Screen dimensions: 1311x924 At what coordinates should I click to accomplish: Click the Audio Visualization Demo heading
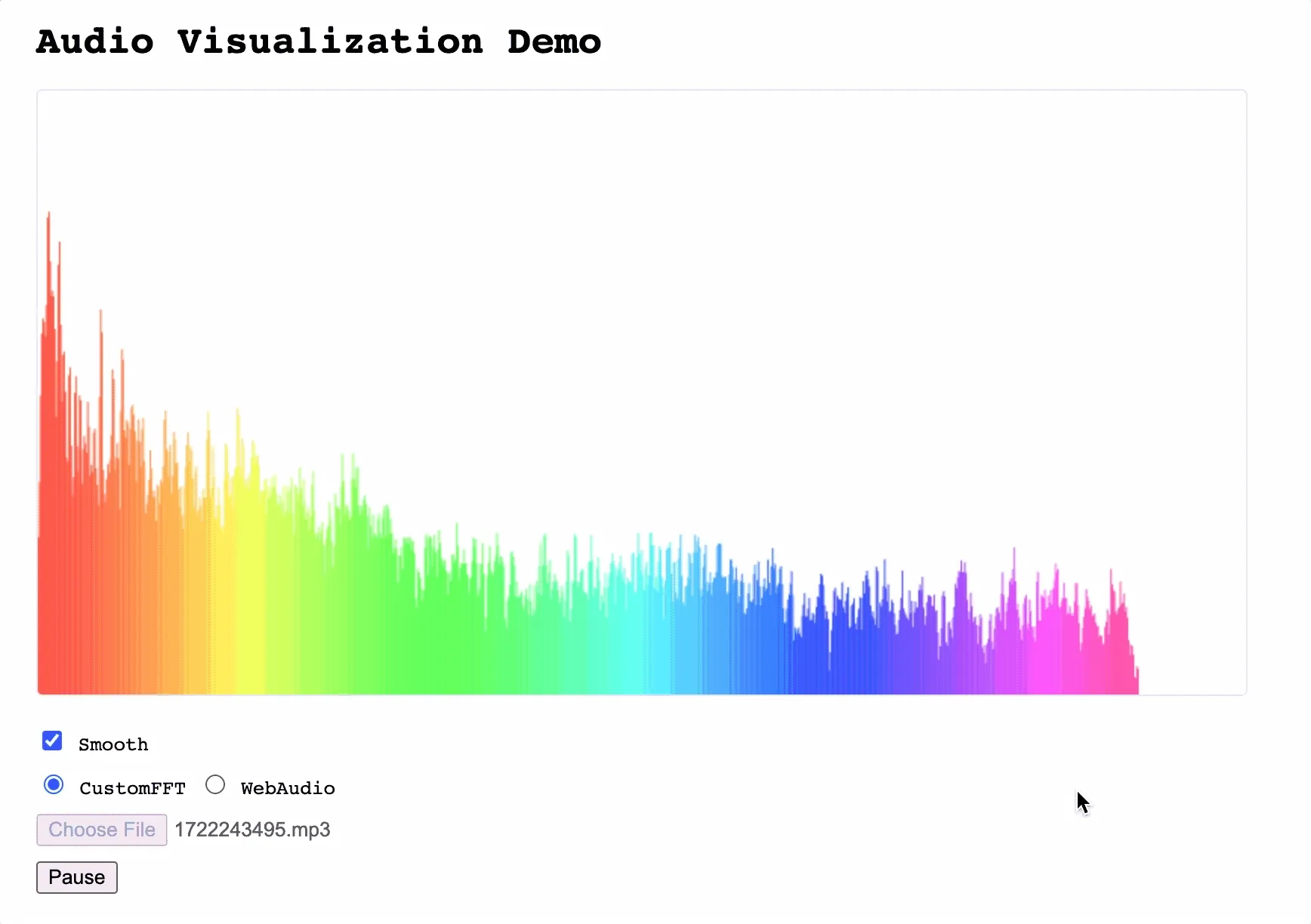point(319,42)
